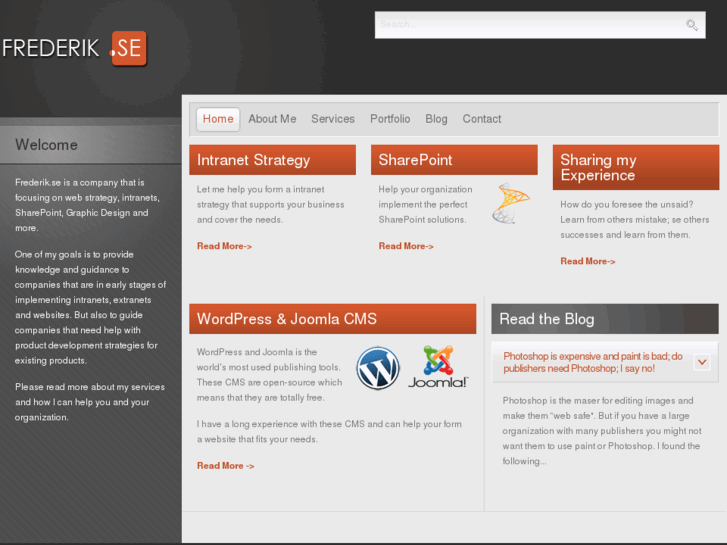Screen dimensions: 727x545
Task: Click the search magnifier icon
Action: [692, 25]
